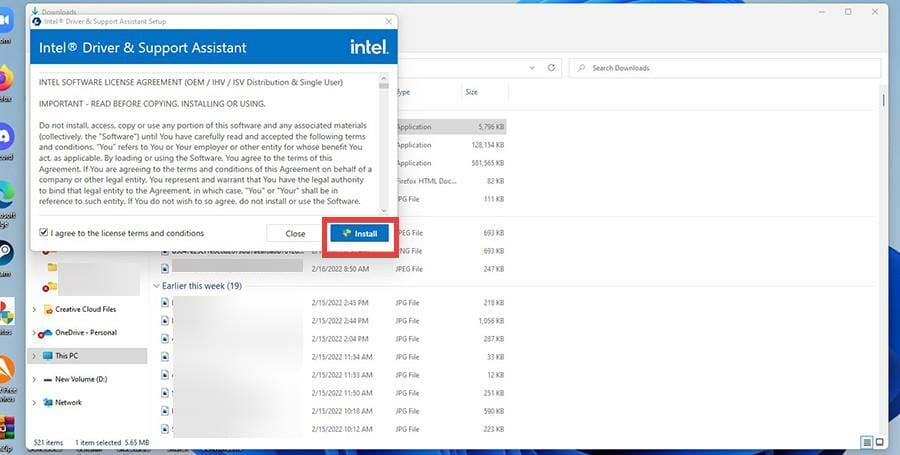Click license text scrollbar up arrow
The height and width of the screenshot is (455, 900).
coord(384,78)
